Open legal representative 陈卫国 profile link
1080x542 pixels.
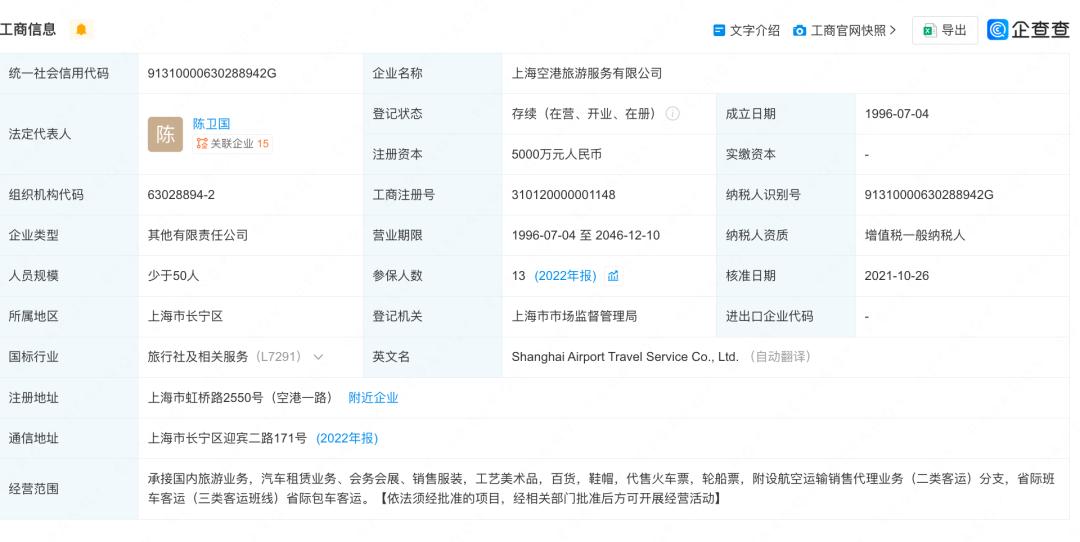coord(211,124)
